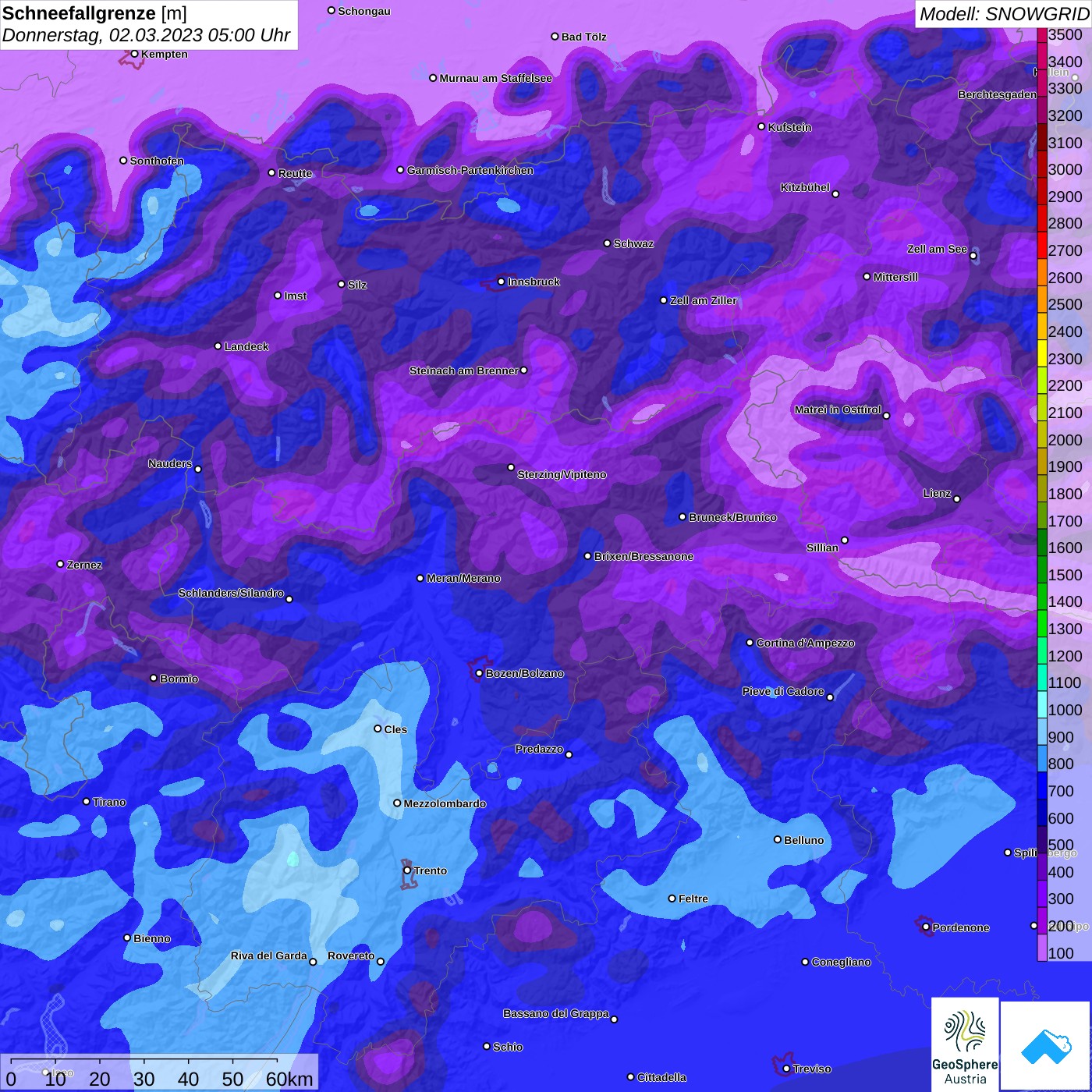Click the Brixen/Bressanone label

(x=643, y=556)
